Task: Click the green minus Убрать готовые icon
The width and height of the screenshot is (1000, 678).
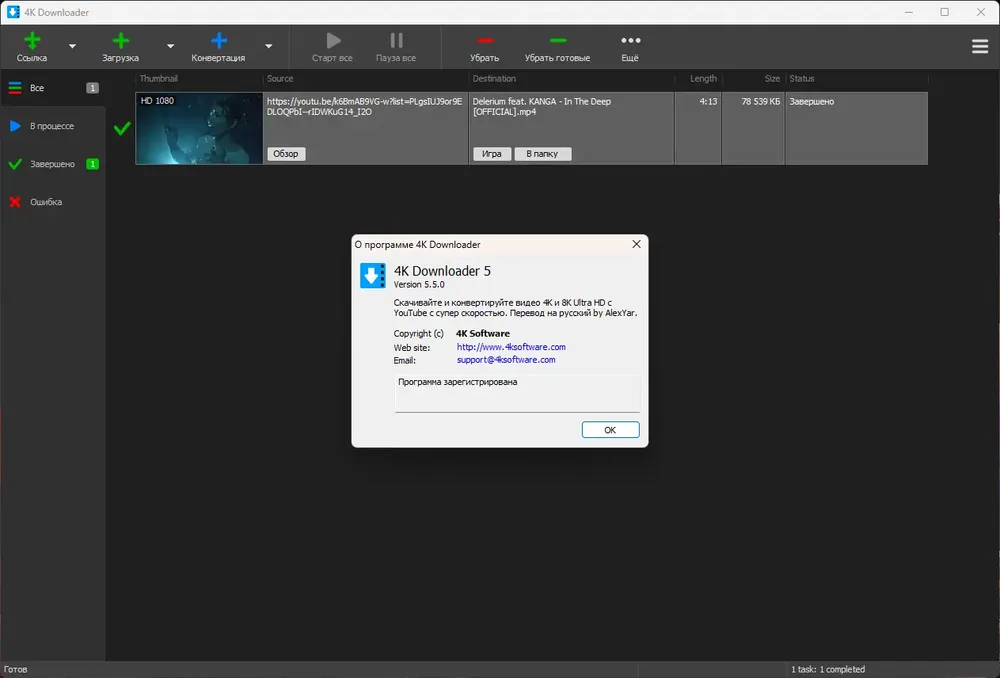Action: (x=557, y=41)
